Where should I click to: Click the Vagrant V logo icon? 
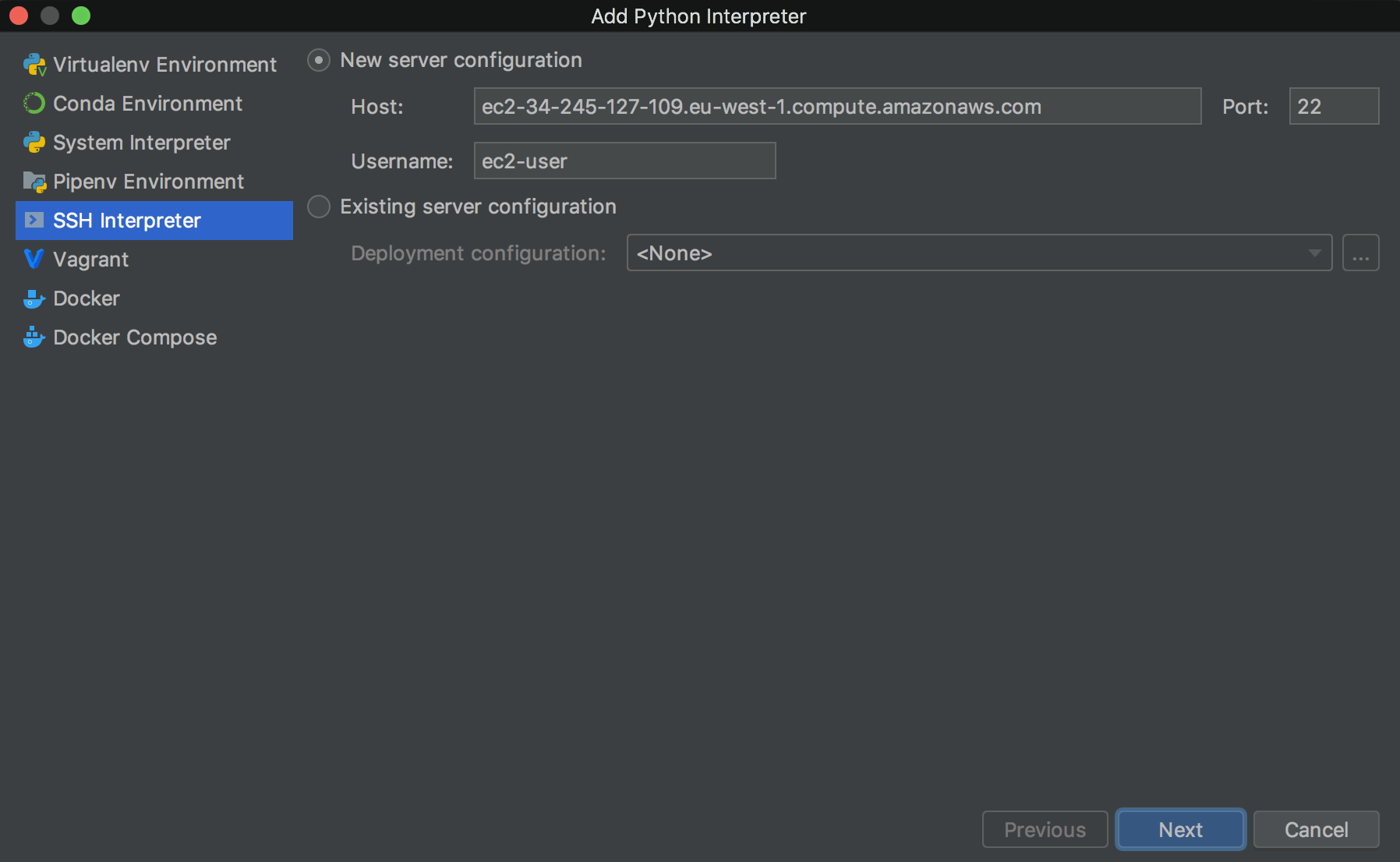(34, 260)
